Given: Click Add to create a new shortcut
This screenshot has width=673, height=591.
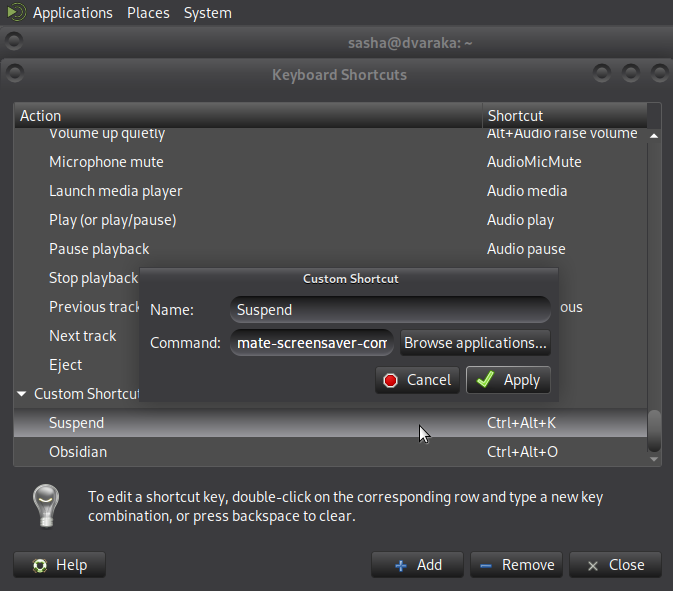Looking at the screenshot, I should (417, 565).
